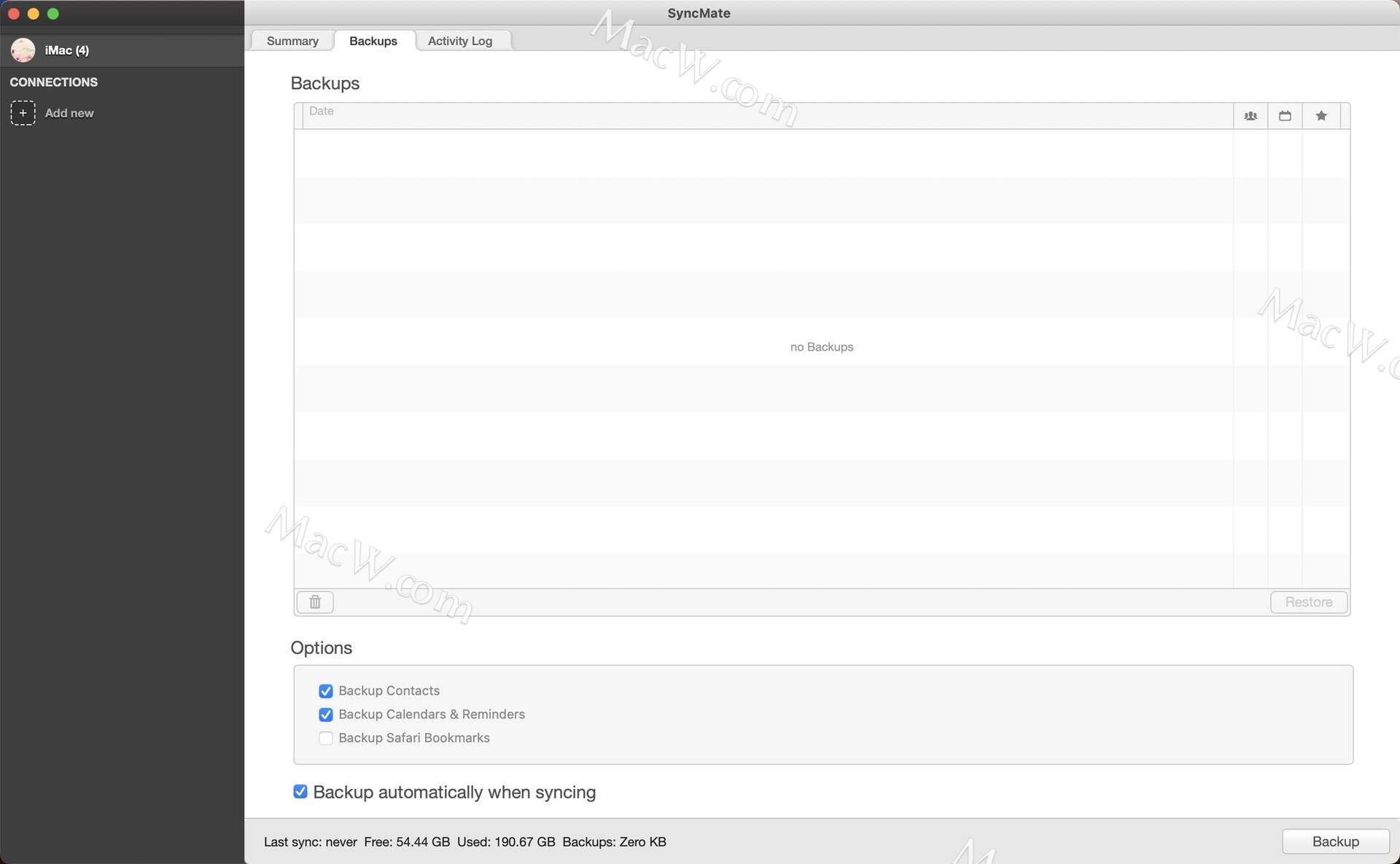Click the star bookmarks column header icon

1321,116
